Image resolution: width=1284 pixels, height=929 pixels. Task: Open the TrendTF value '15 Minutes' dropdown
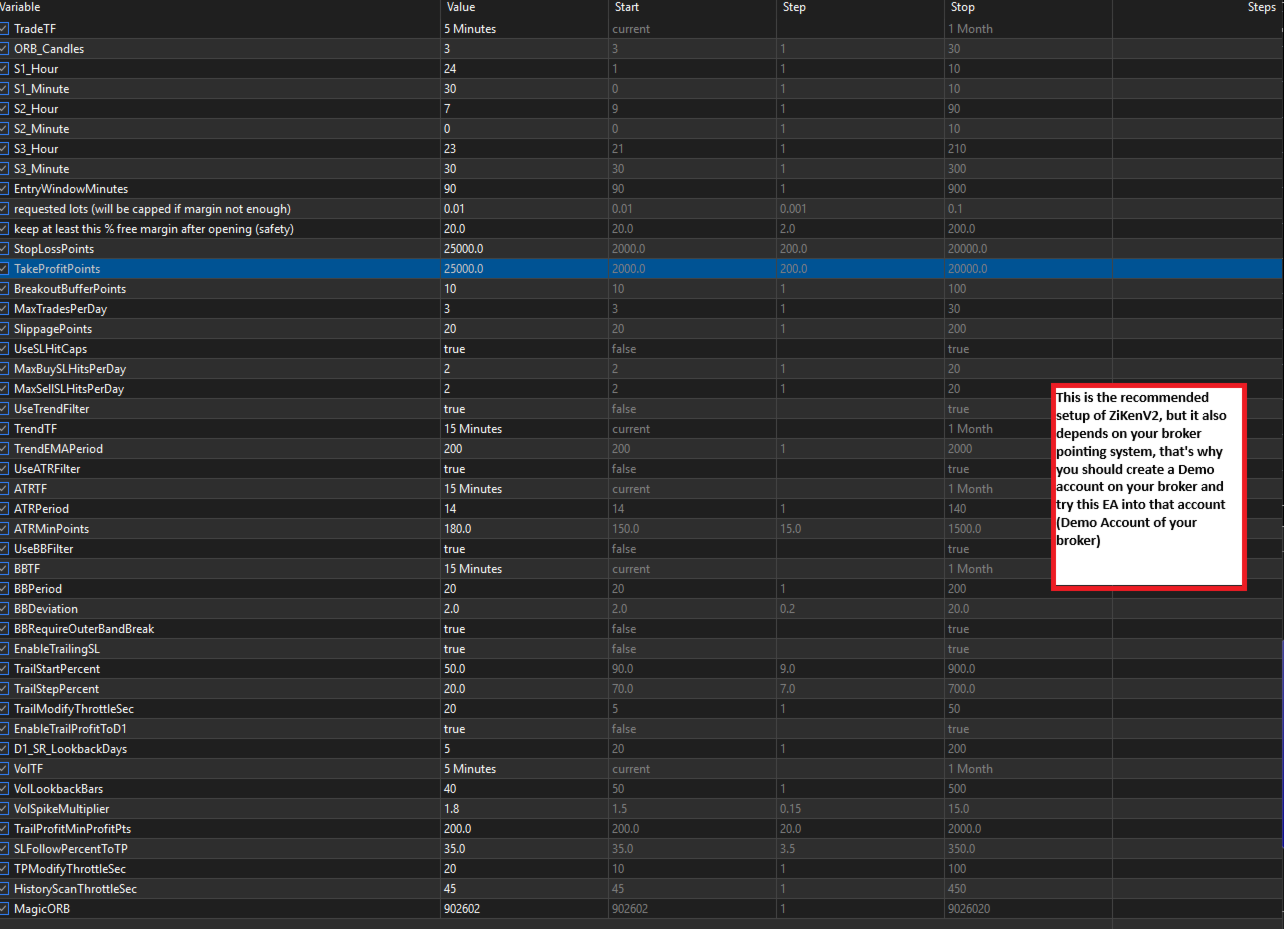tap(523, 429)
